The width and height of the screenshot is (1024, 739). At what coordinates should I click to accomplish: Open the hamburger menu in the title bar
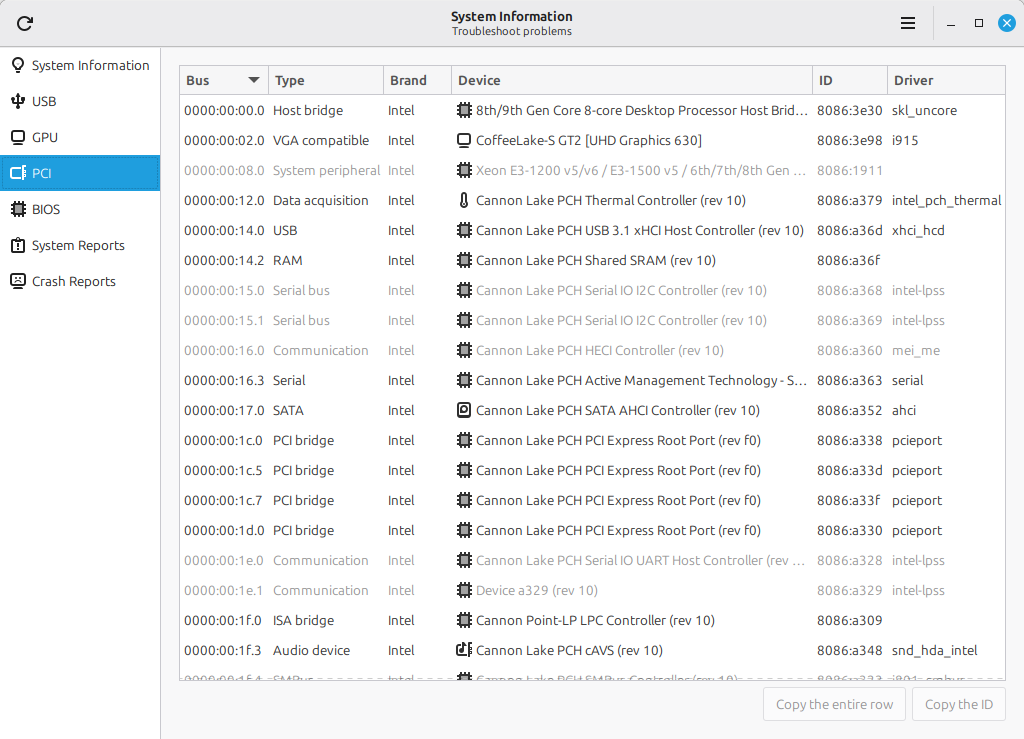click(x=908, y=23)
